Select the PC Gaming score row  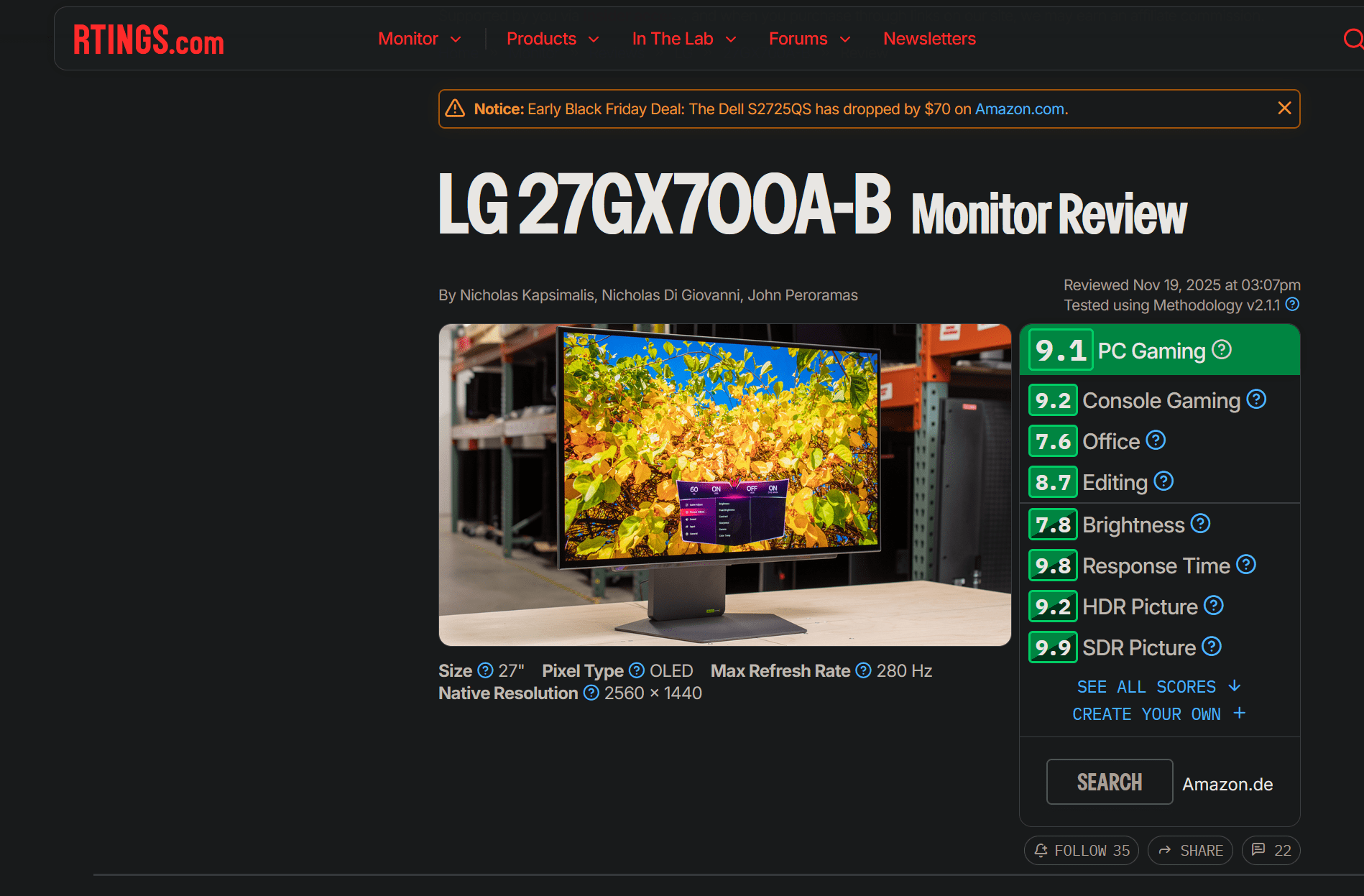(1160, 350)
